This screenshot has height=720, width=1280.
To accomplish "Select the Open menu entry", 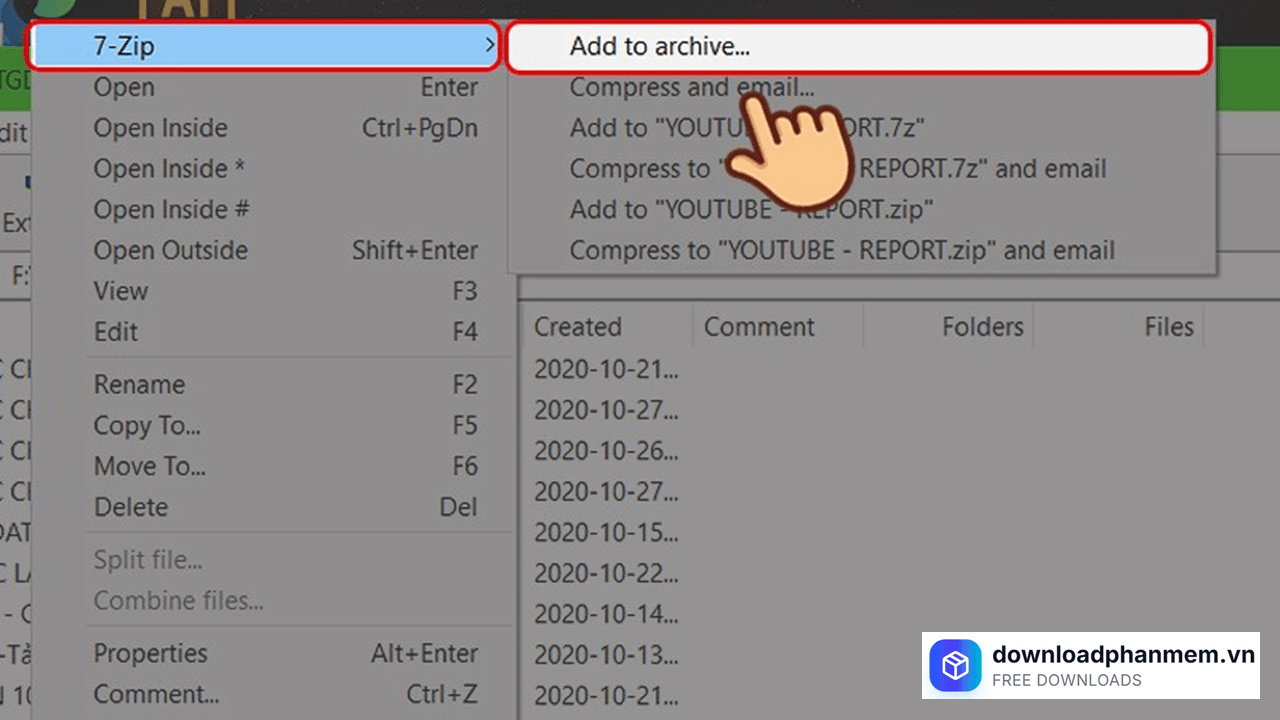I will click(123, 87).
